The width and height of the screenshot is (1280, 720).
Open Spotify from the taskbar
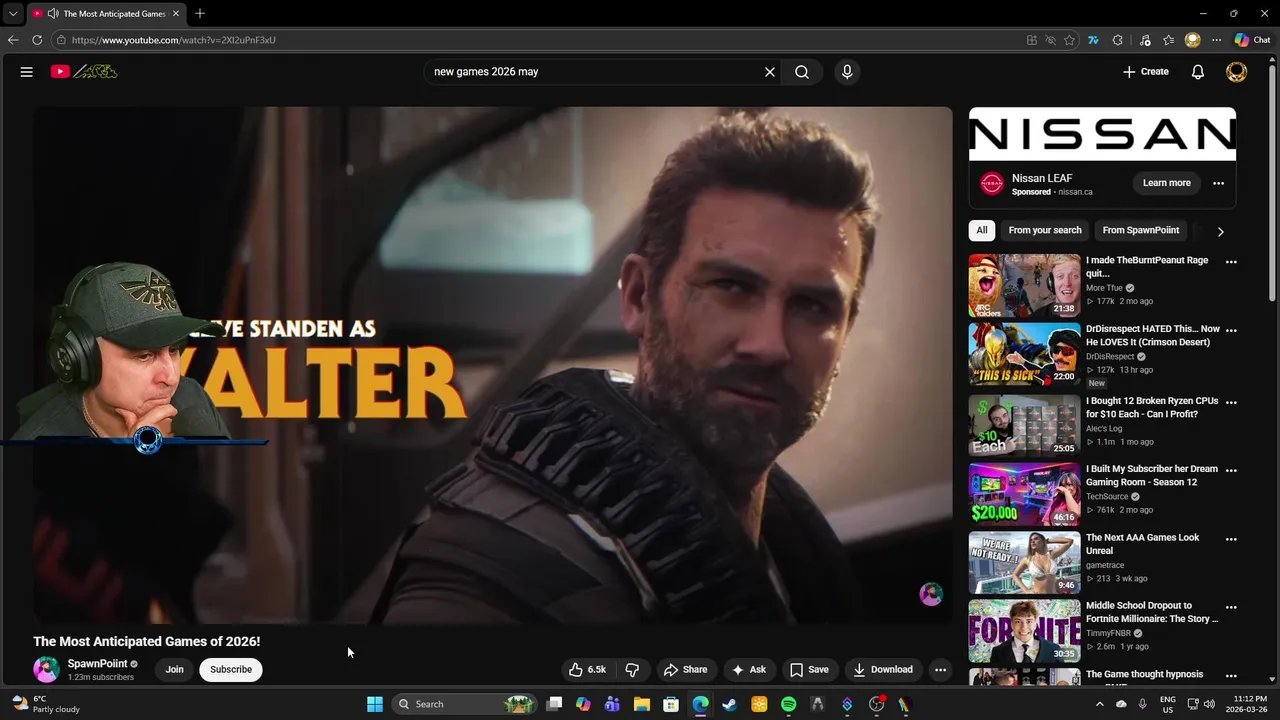[788, 704]
